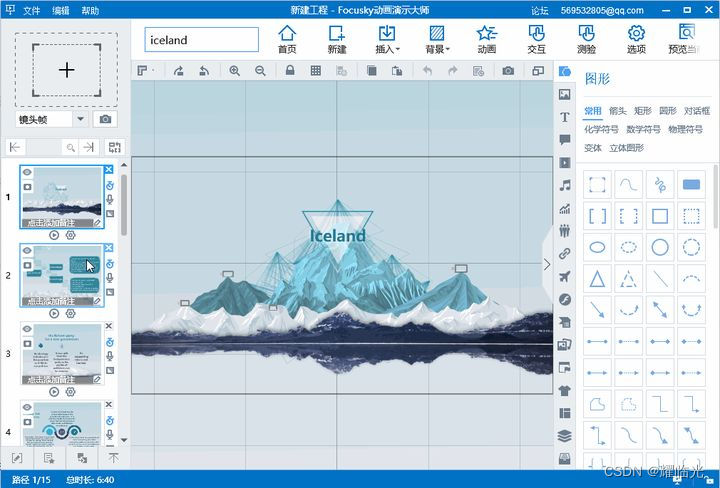Expand the 镜头帧 frame type dropdown
Screen dimensions: 720x488
(80, 119)
